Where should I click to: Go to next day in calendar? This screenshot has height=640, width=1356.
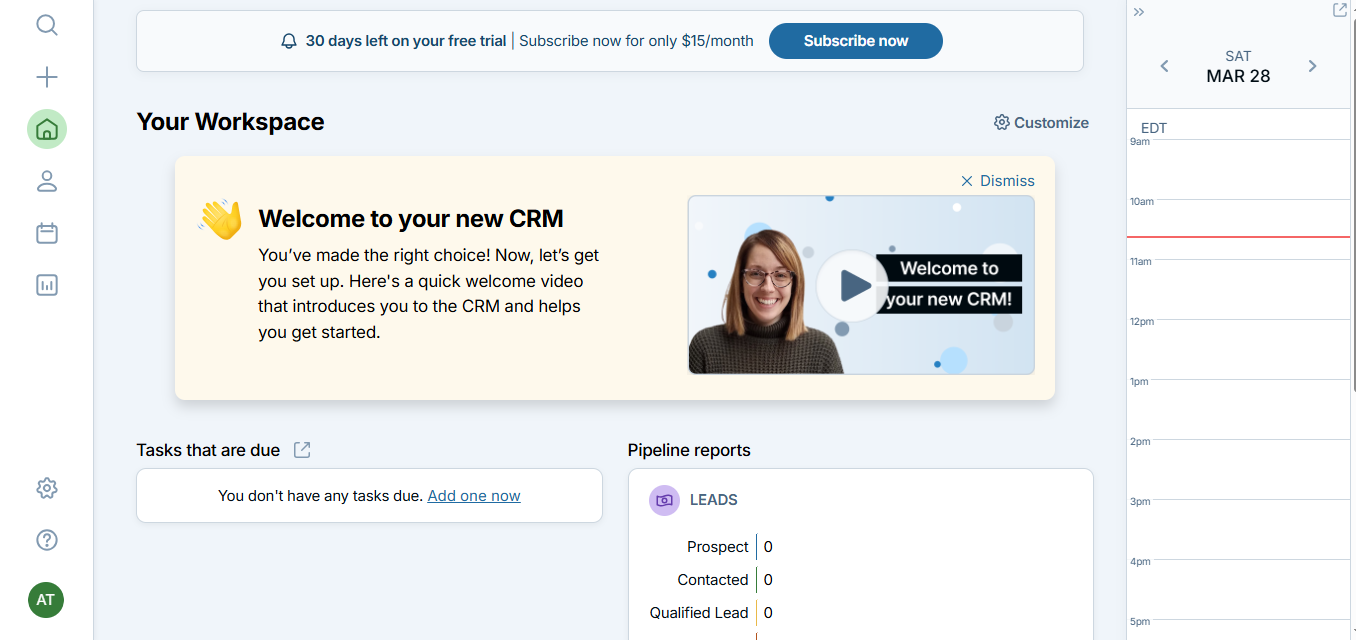[1313, 66]
